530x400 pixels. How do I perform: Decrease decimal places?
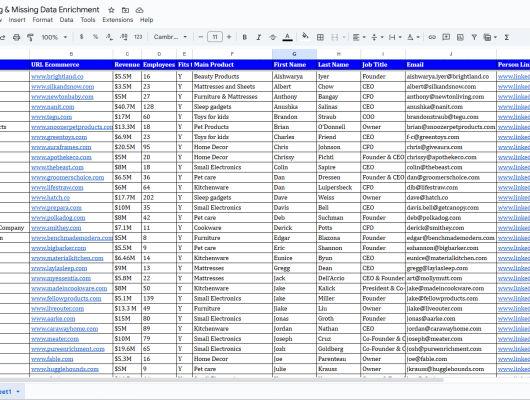pos(109,37)
